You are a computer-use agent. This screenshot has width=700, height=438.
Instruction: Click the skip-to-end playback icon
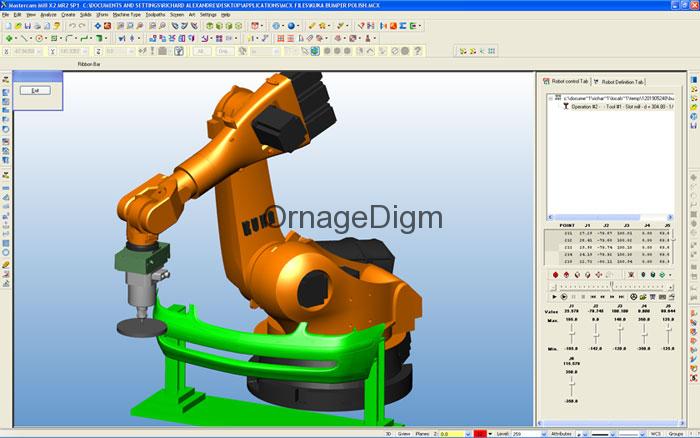coord(621,297)
